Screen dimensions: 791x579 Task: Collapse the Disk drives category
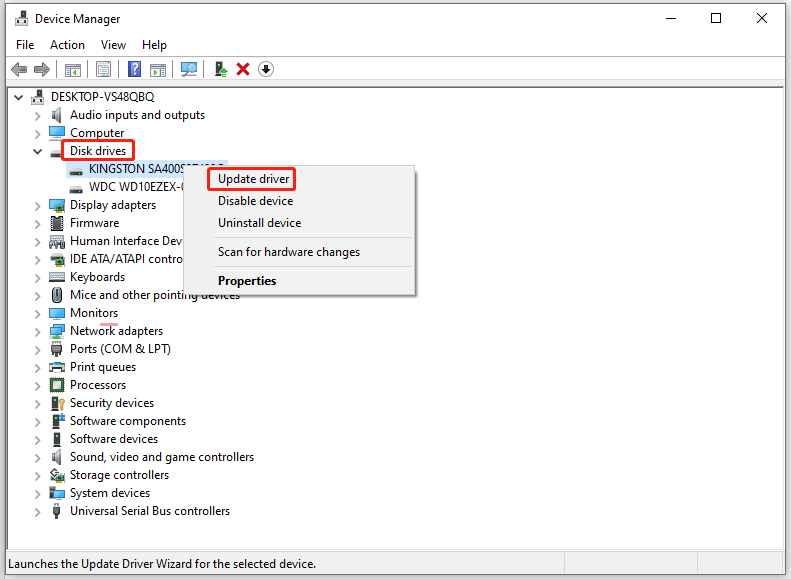tap(37, 151)
